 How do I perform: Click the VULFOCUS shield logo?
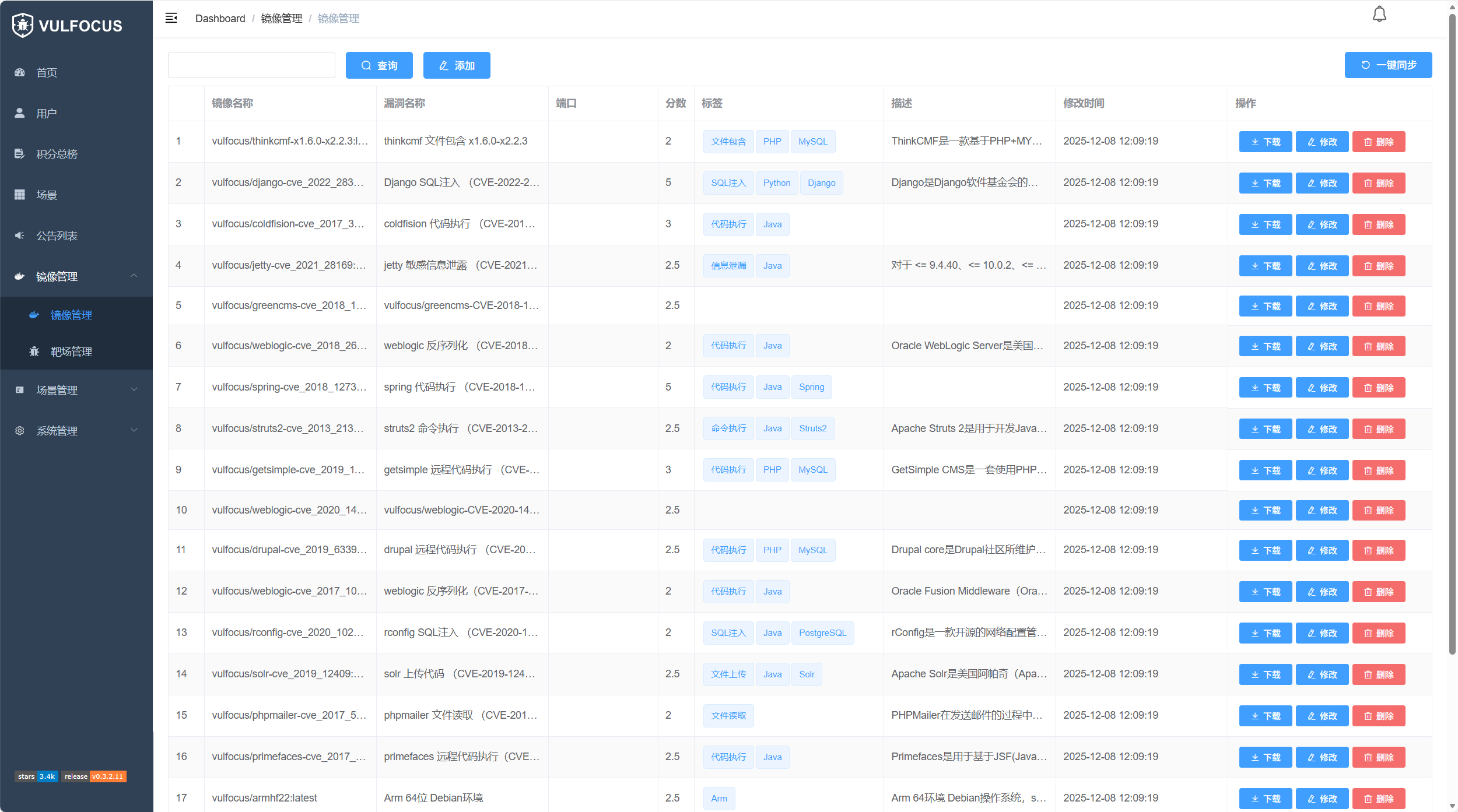pos(23,25)
